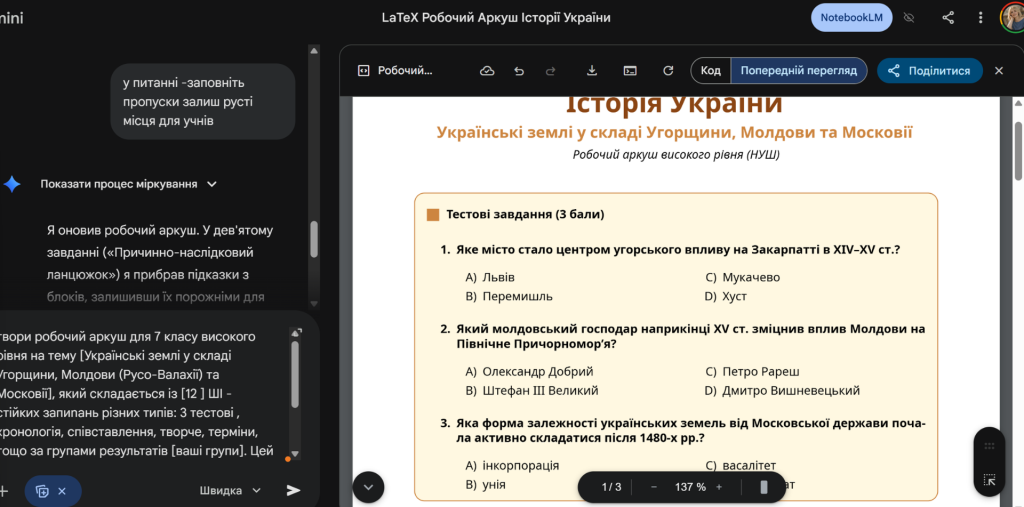Click the refresh icon in canvas toolbar
This screenshot has width=1024, height=507.
(x=668, y=71)
